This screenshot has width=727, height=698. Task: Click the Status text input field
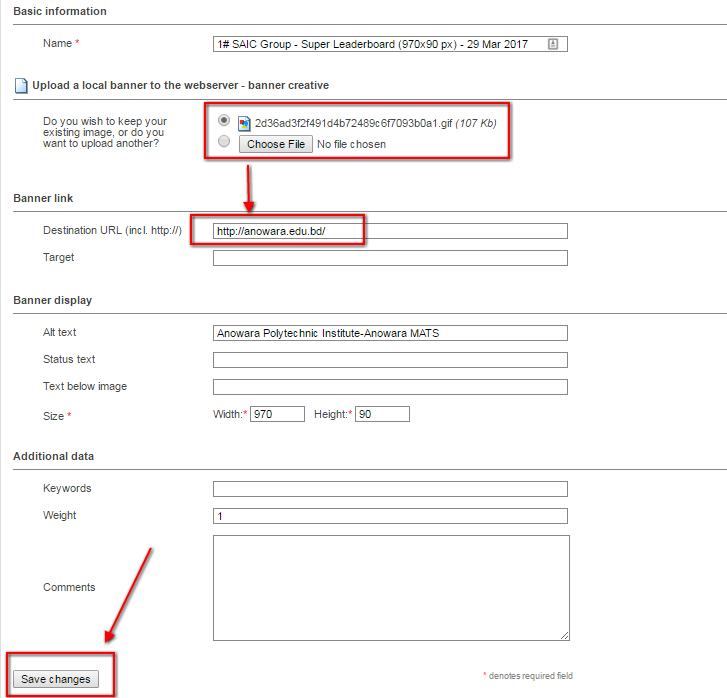point(390,360)
